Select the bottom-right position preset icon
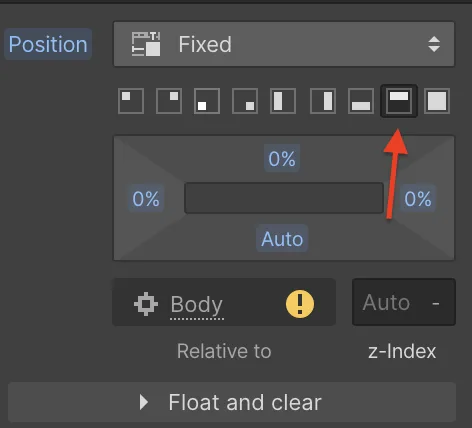 pos(245,101)
